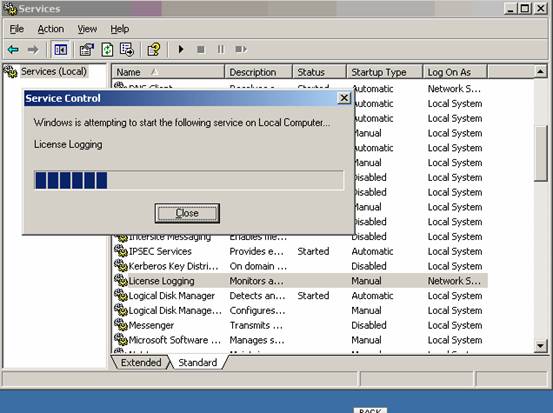Sort by the Status column header

coord(320,72)
